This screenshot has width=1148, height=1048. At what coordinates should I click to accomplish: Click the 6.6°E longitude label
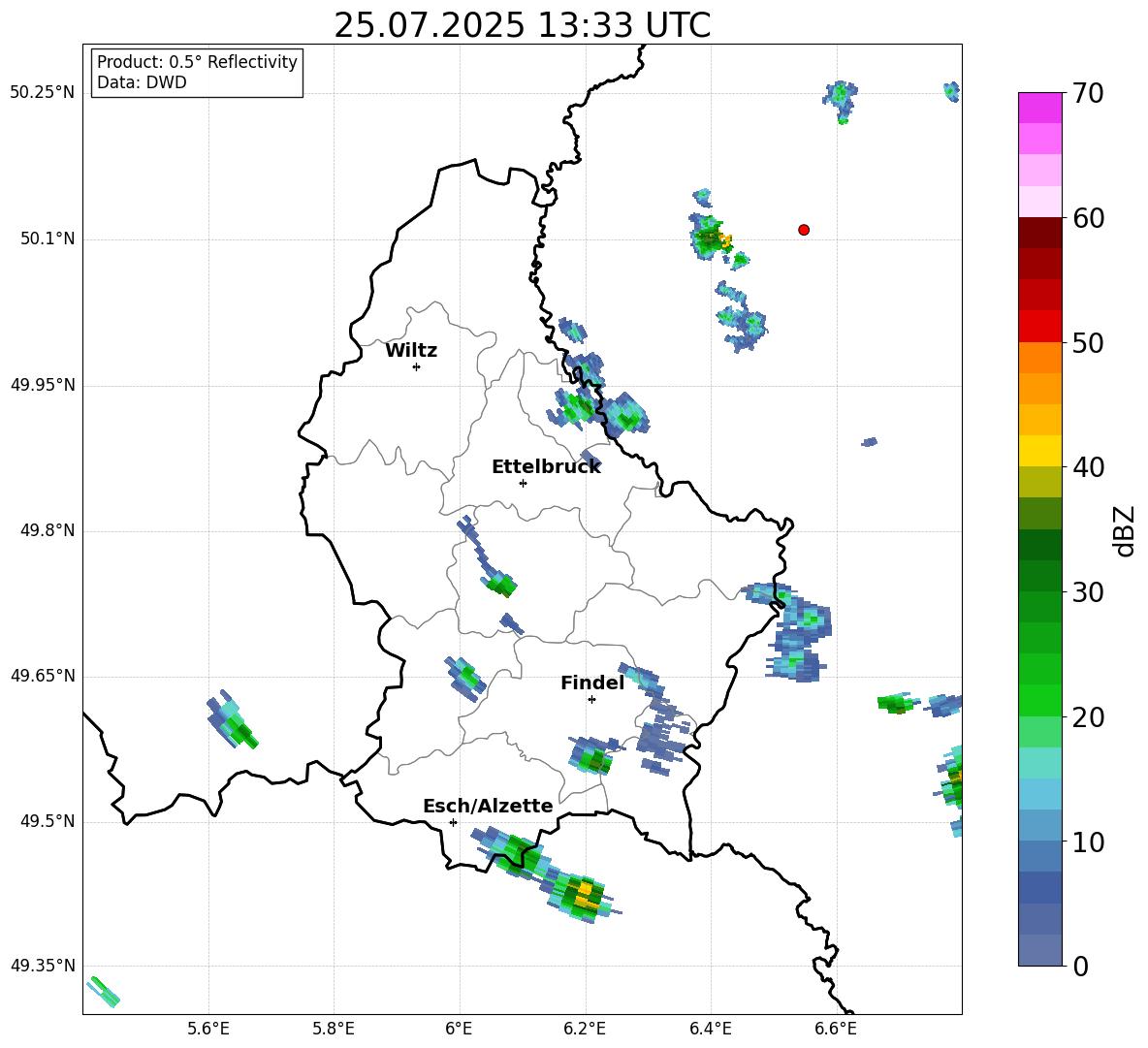(836, 1029)
